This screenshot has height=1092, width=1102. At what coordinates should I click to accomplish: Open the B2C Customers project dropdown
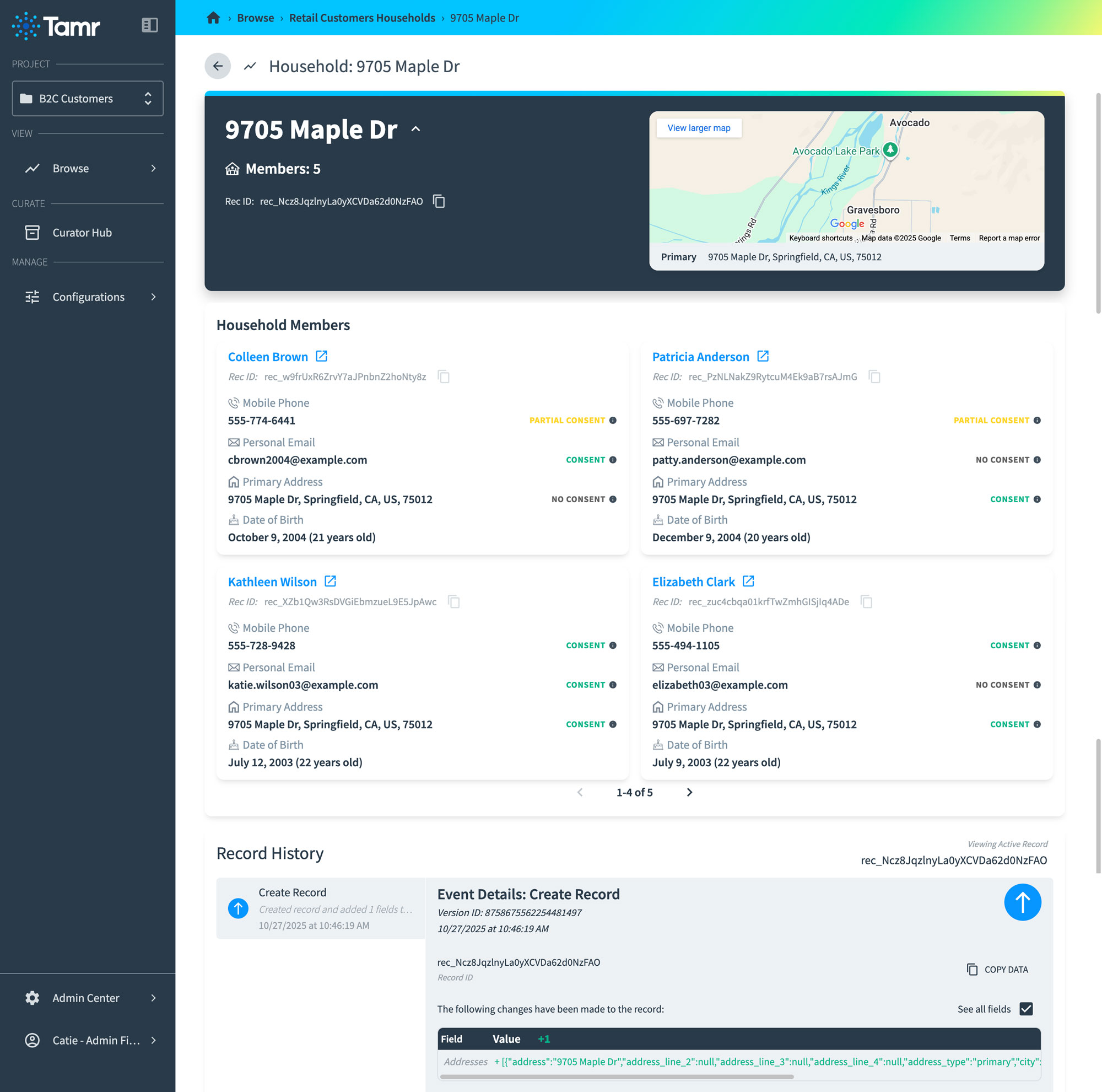[88, 99]
